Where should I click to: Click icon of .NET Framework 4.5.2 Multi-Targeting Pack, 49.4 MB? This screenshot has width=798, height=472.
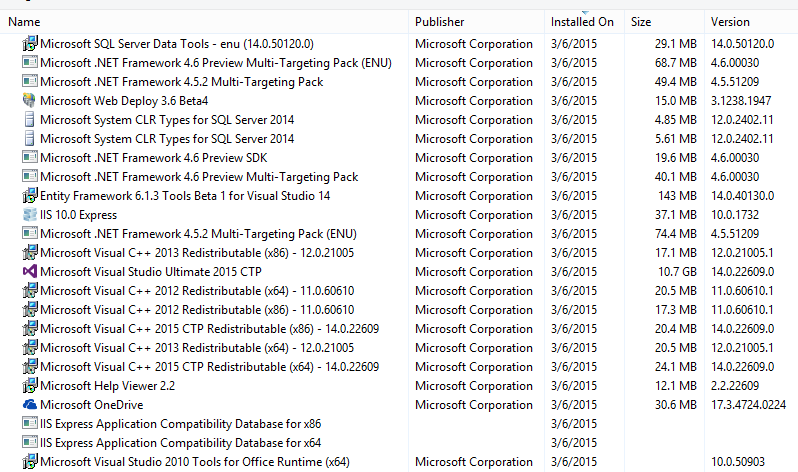pos(30,81)
